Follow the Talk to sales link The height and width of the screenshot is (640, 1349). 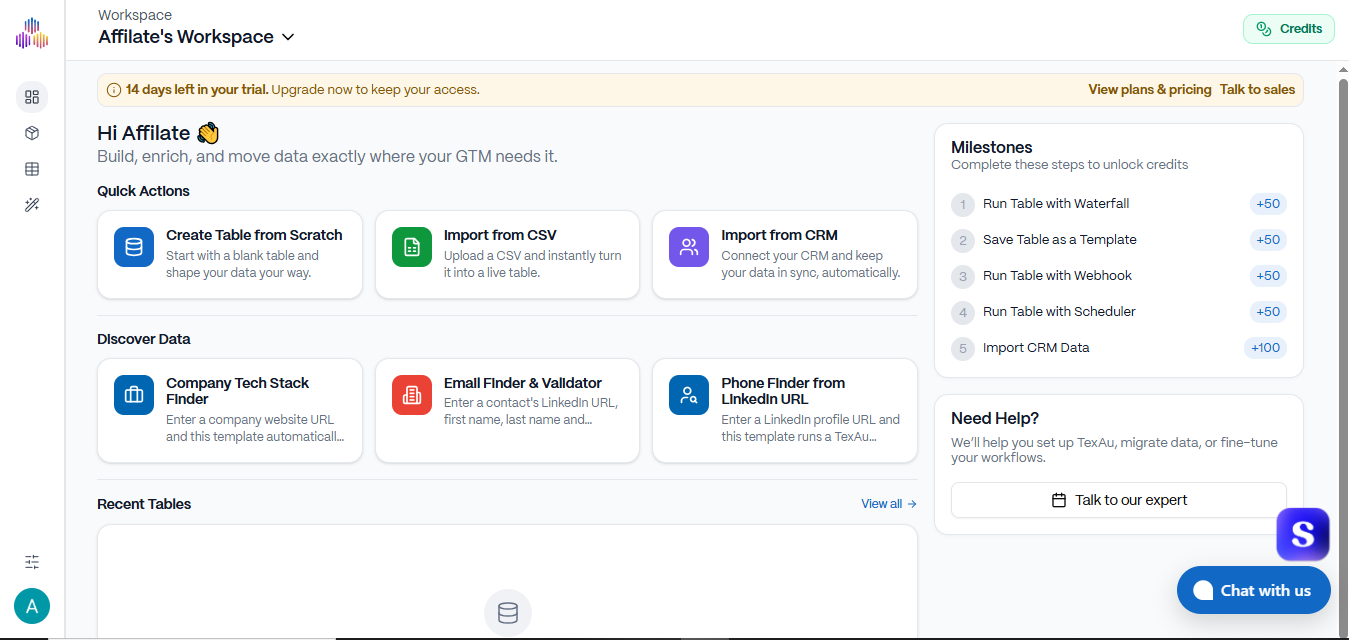click(1257, 90)
